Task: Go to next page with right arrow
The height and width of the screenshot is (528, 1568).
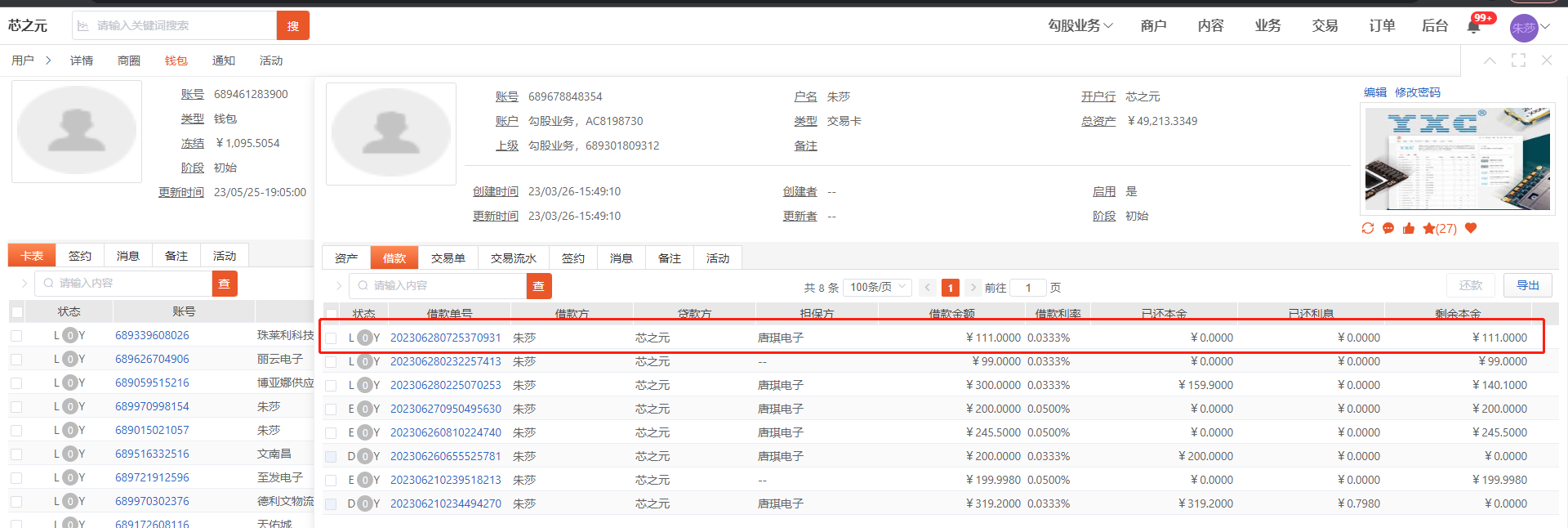Action: pyautogui.click(x=973, y=288)
